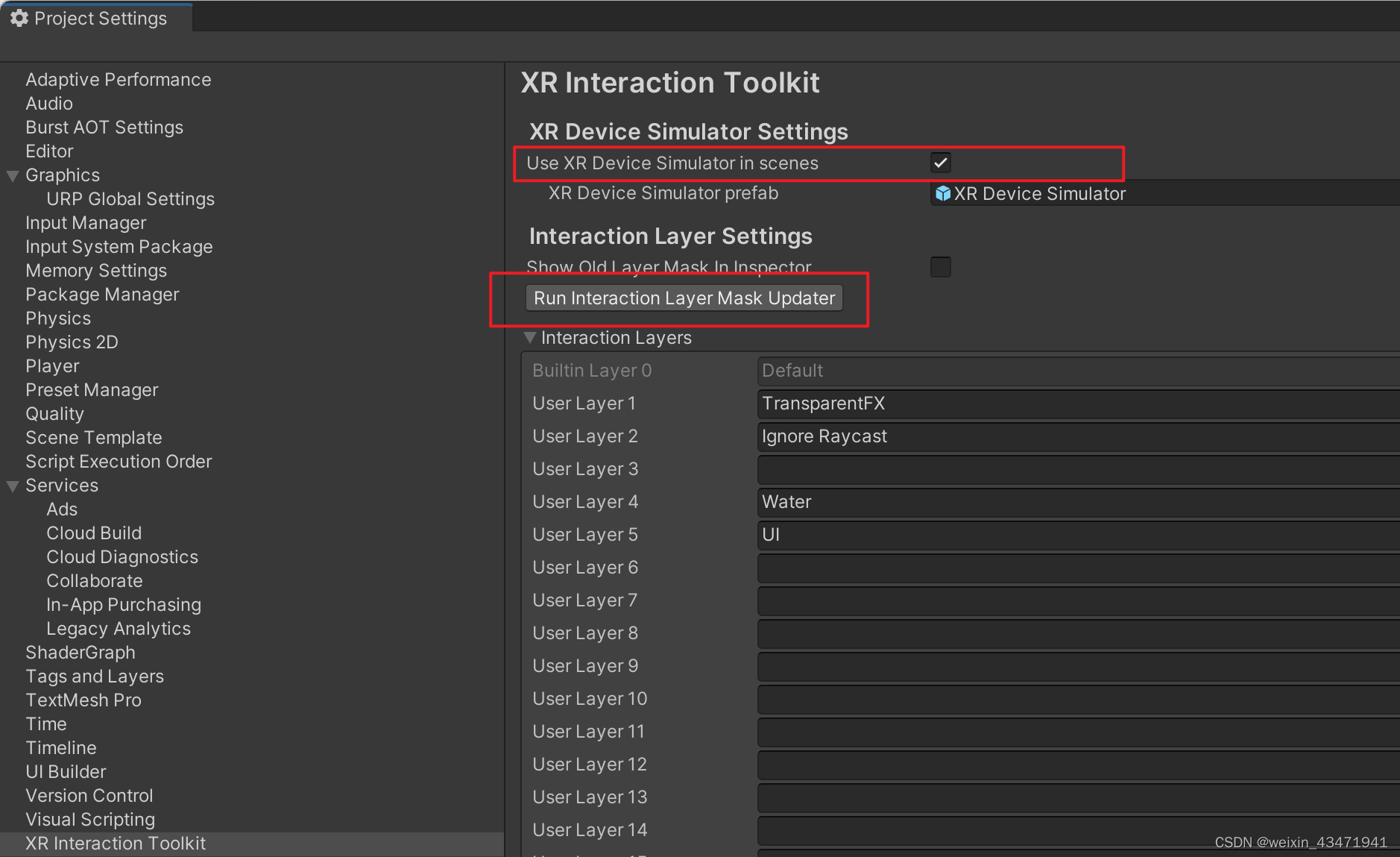The image size is (1400, 857).
Task: Select Physics settings
Action: pos(58,318)
